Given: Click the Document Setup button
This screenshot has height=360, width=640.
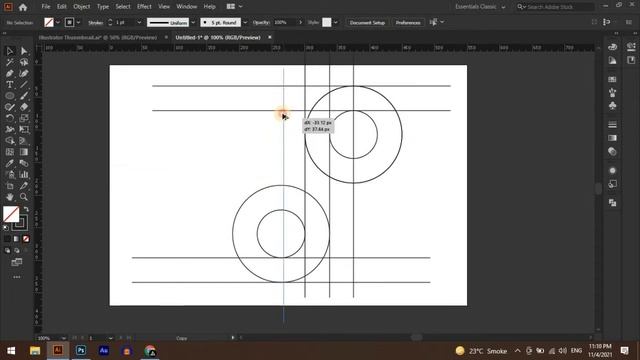Looking at the screenshot, I should coord(367,22).
